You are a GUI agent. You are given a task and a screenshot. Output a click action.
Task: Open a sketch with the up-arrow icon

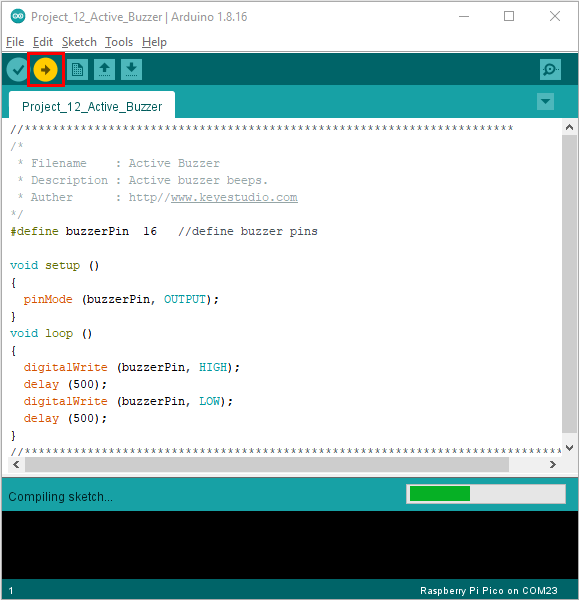pos(104,70)
